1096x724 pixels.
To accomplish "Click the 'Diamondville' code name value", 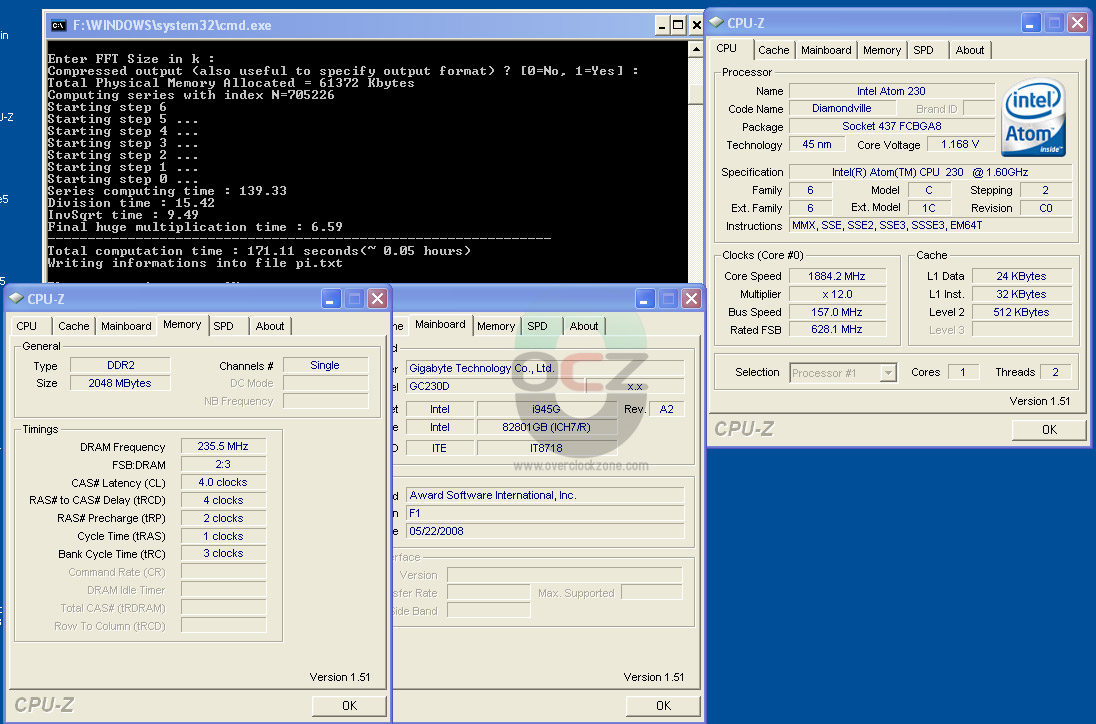I will tap(842, 108).
